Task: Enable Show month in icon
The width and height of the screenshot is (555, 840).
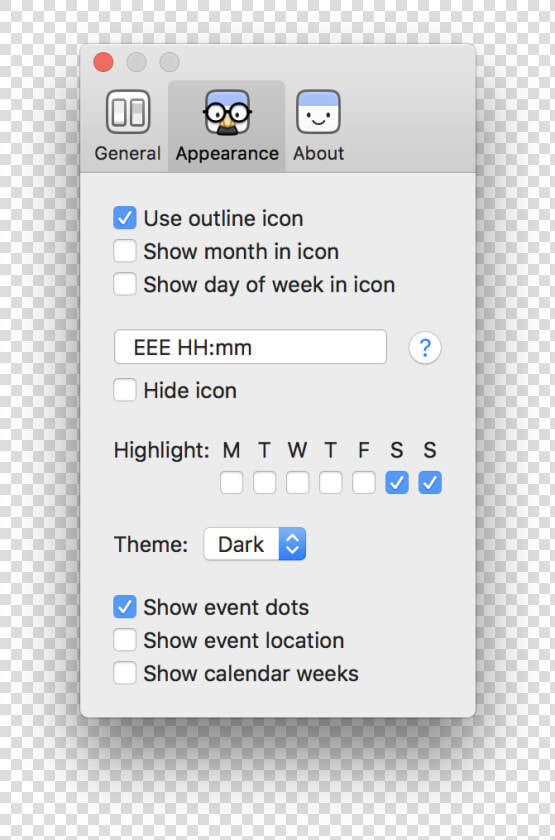Action: (125, 251)
